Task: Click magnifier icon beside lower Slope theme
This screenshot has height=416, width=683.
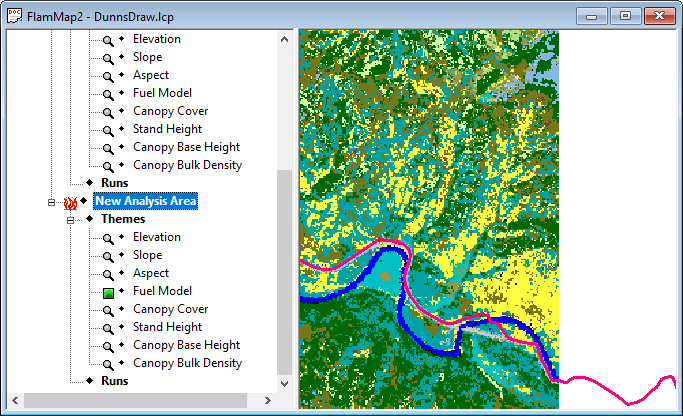Action: [108, 257]
